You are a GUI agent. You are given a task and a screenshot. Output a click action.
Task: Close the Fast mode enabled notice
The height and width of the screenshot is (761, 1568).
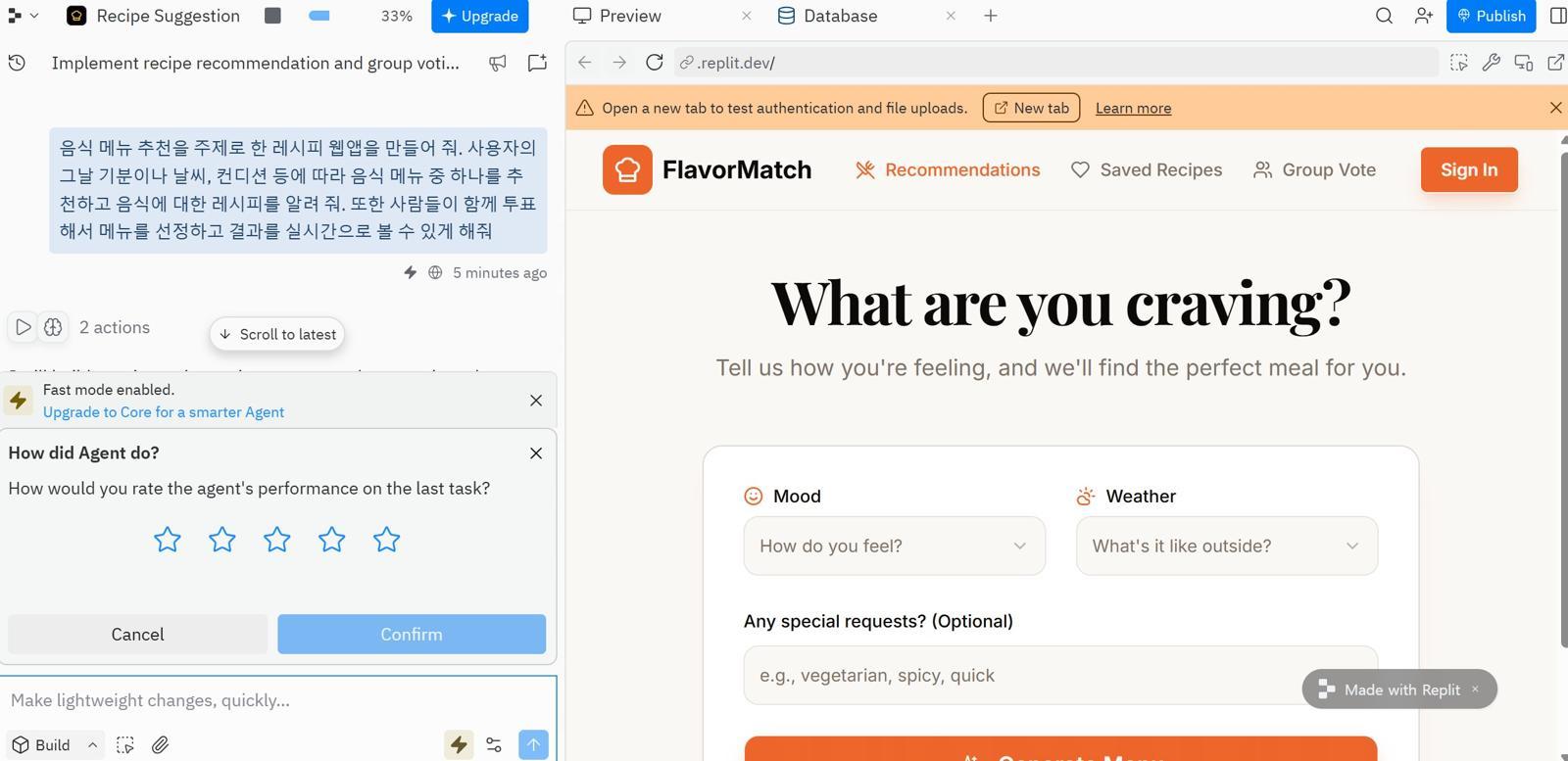click(x=536, y=401)
